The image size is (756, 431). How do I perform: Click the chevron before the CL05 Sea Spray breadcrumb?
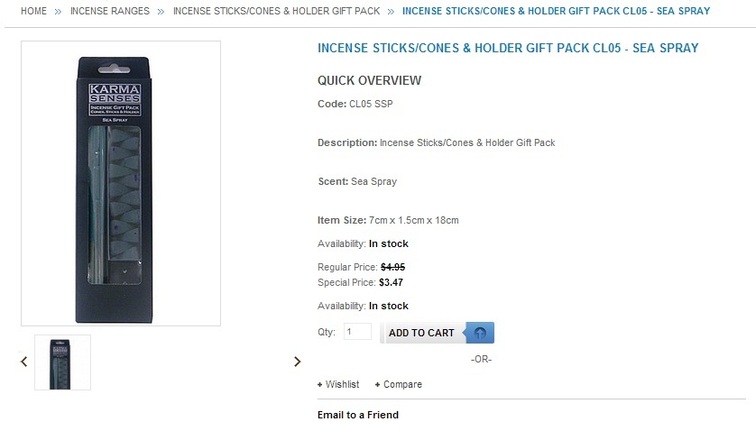tap(391, 12)
